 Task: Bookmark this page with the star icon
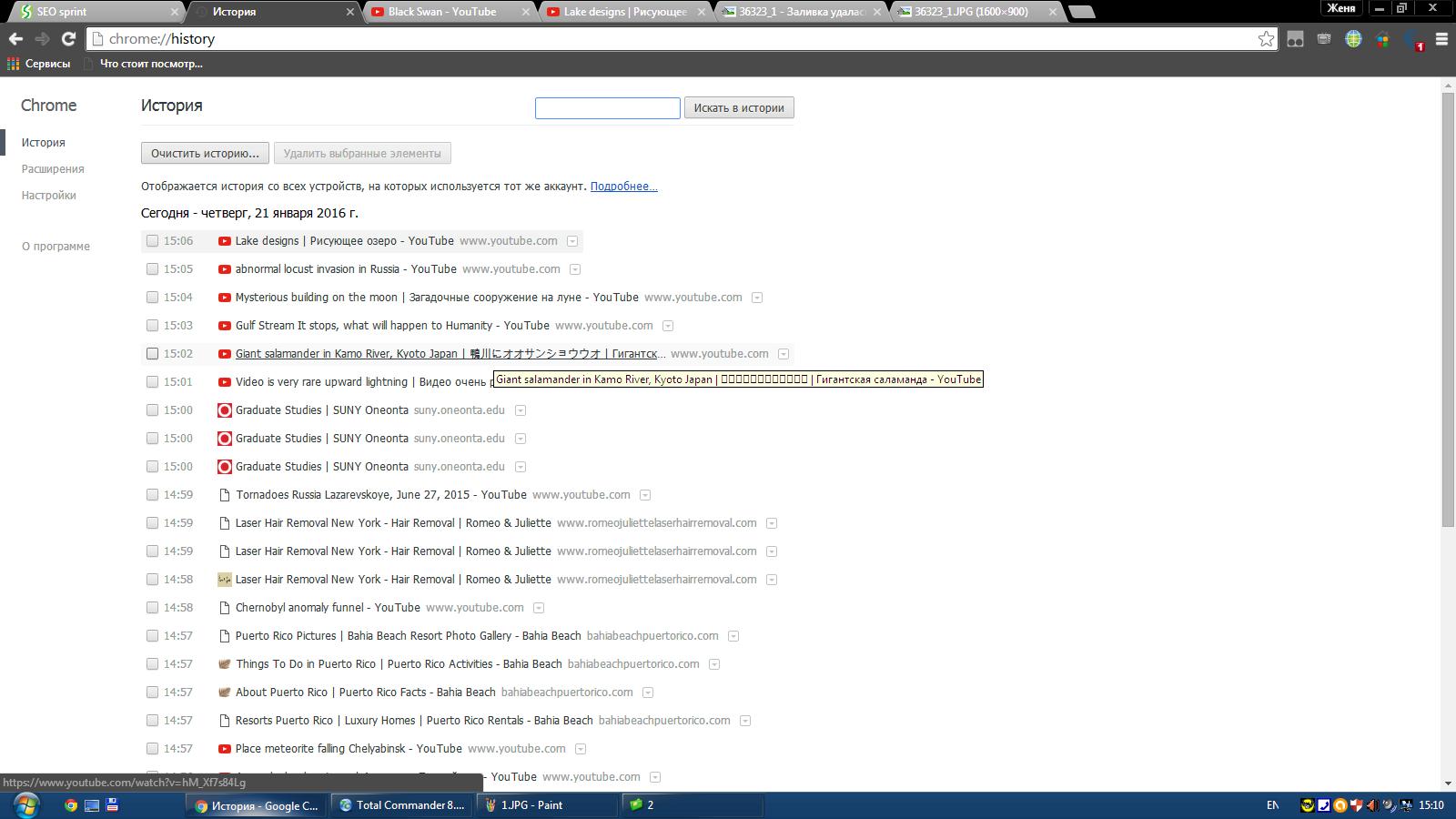[x=1266, y=39]
